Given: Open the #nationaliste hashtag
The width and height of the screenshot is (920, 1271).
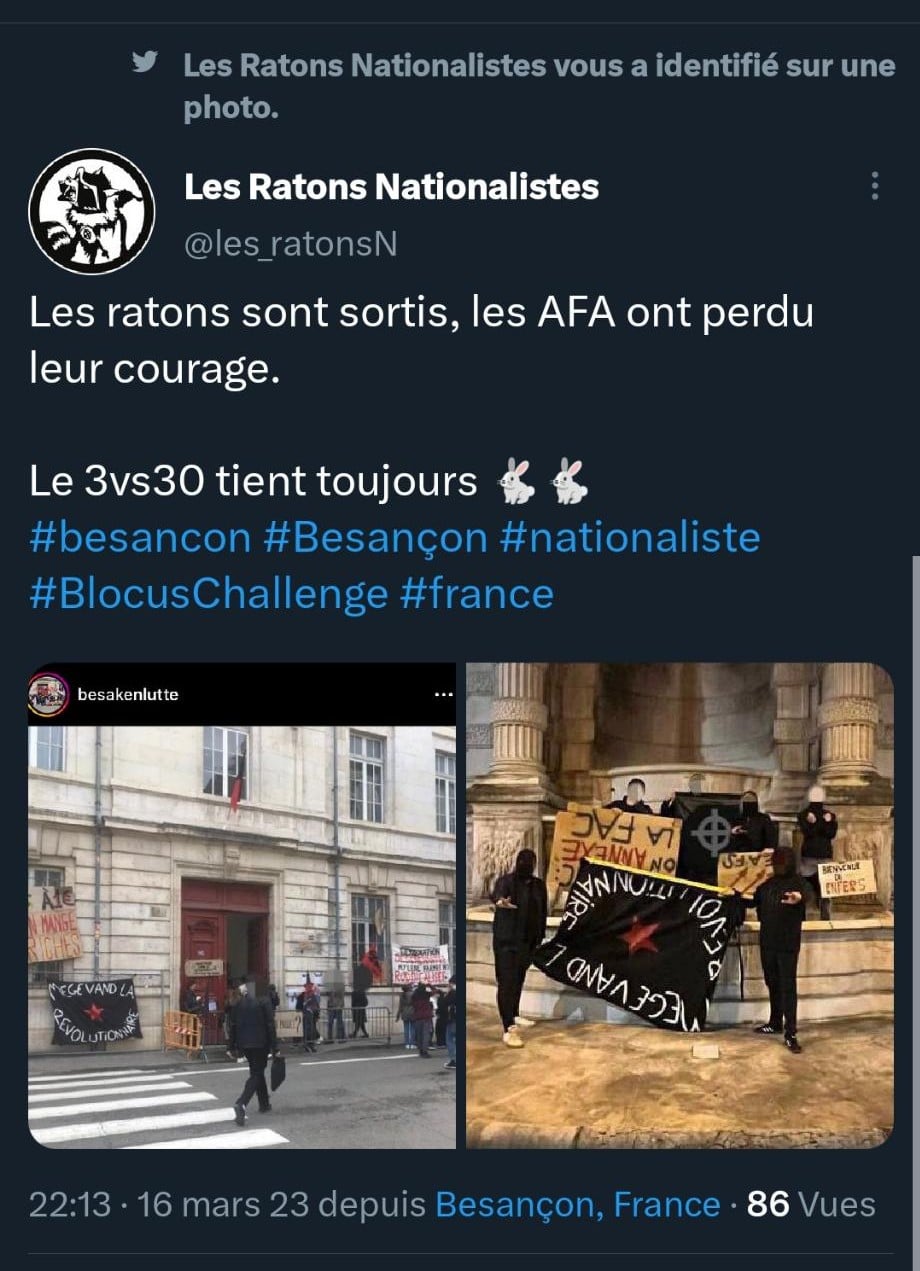Looking at the screenshot, I should click(630, 538).
